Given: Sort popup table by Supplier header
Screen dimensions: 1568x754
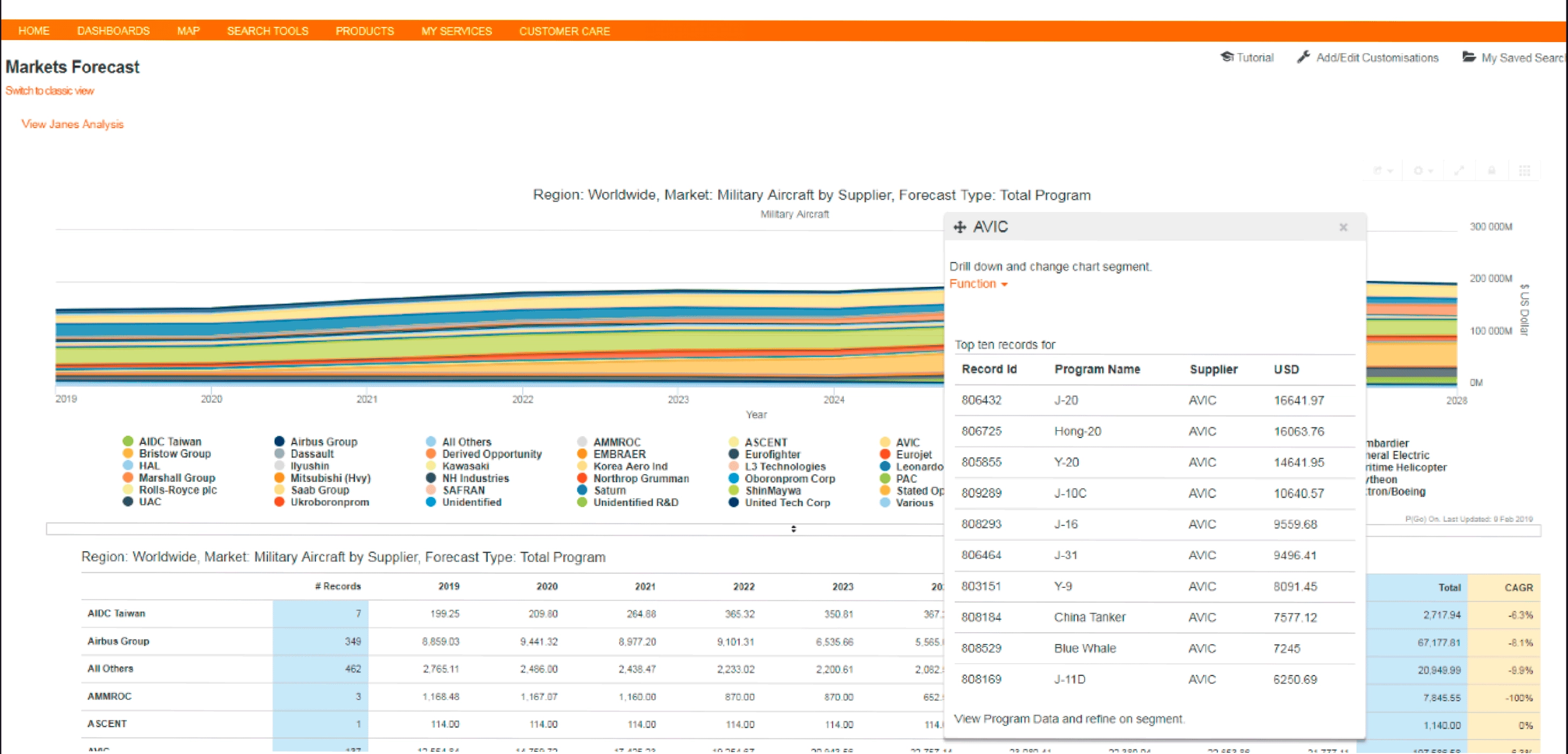Looking at the screenshot, I should 1213,369.
